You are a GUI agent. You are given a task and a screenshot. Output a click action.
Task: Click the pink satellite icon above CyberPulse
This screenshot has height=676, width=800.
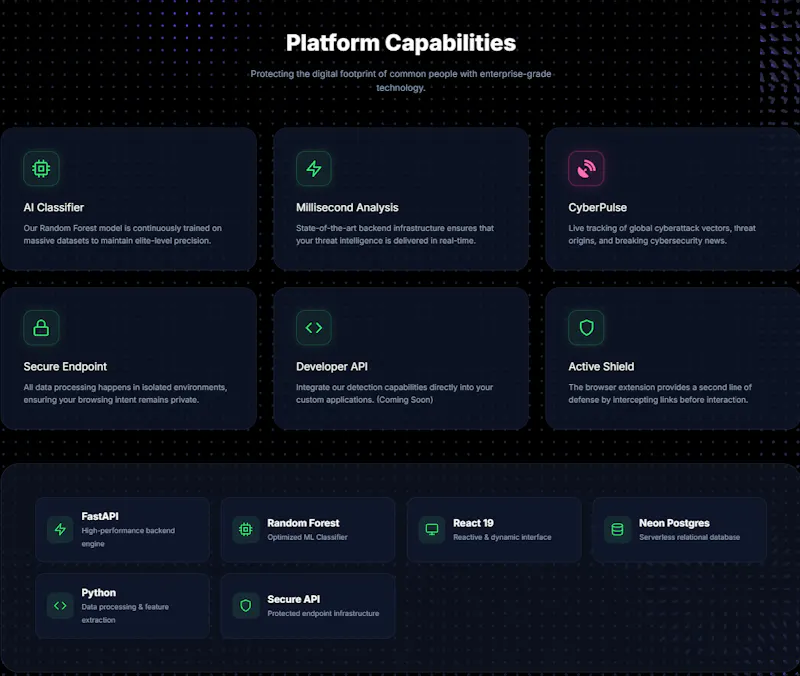point(586,168)
